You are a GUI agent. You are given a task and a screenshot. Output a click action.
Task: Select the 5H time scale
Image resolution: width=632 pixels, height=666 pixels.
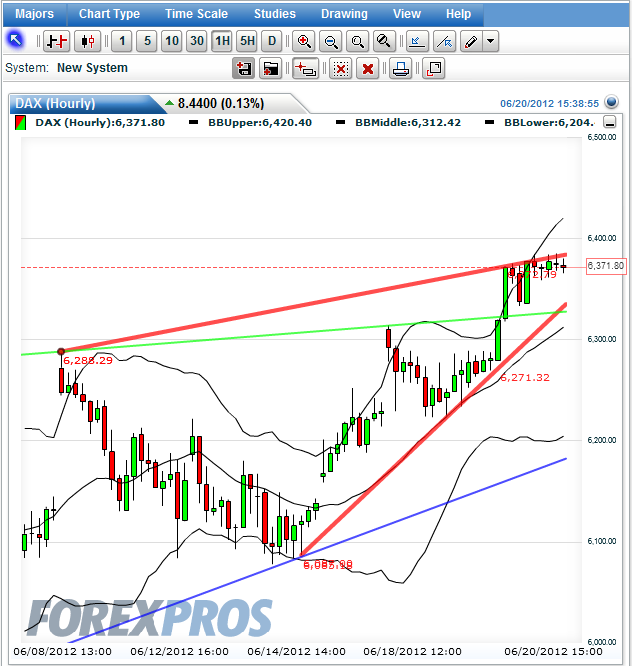[x=247, y=41]
